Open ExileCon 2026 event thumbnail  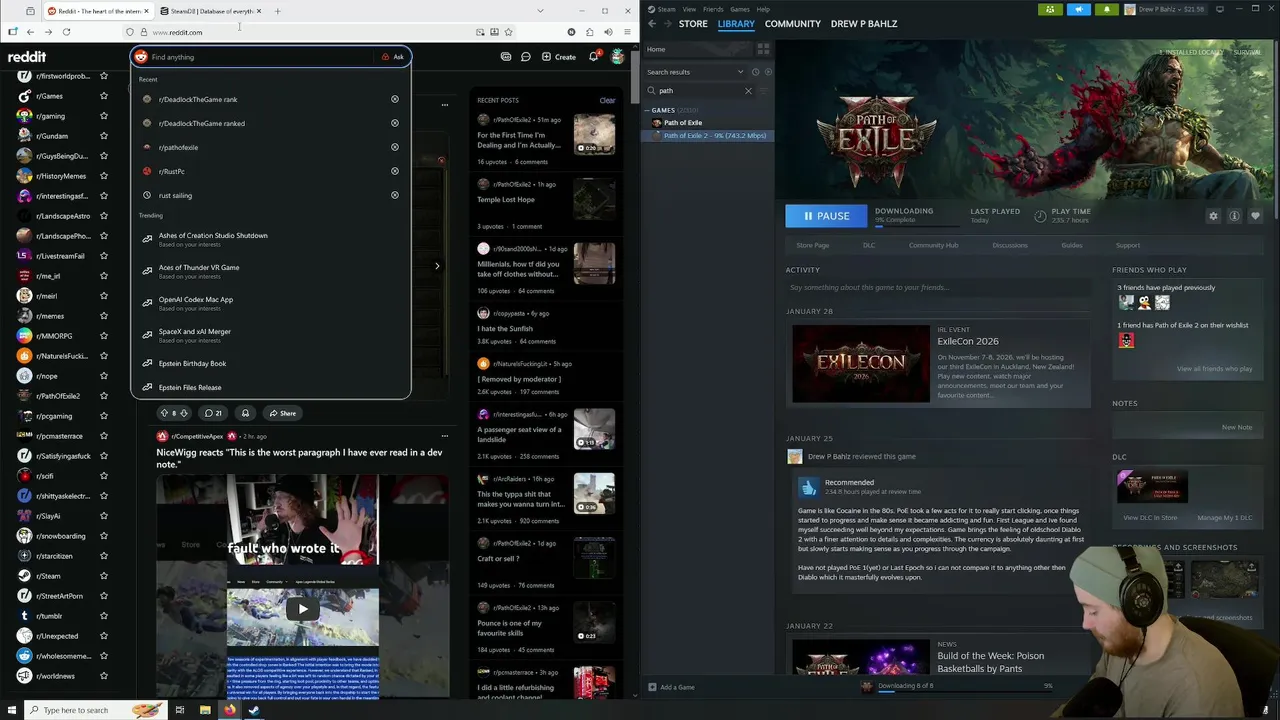click(x=861, y=364)
